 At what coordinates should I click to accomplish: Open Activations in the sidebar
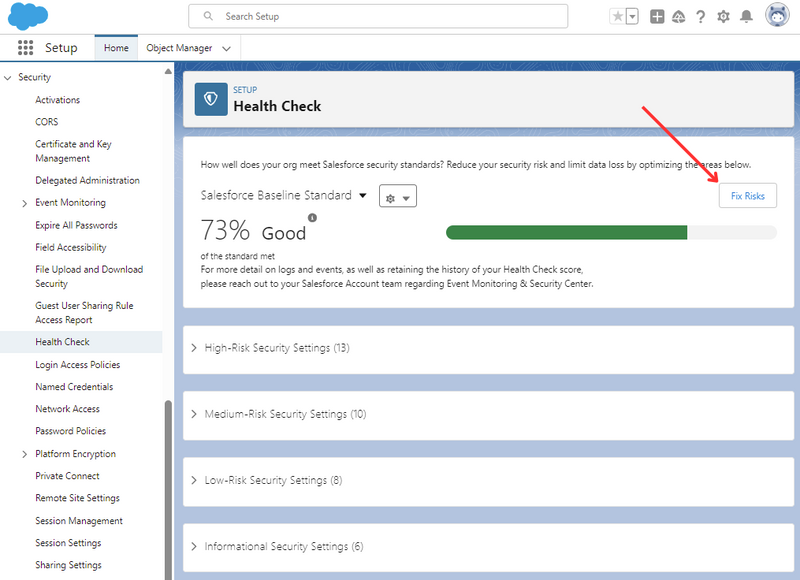tap(58, 100)
